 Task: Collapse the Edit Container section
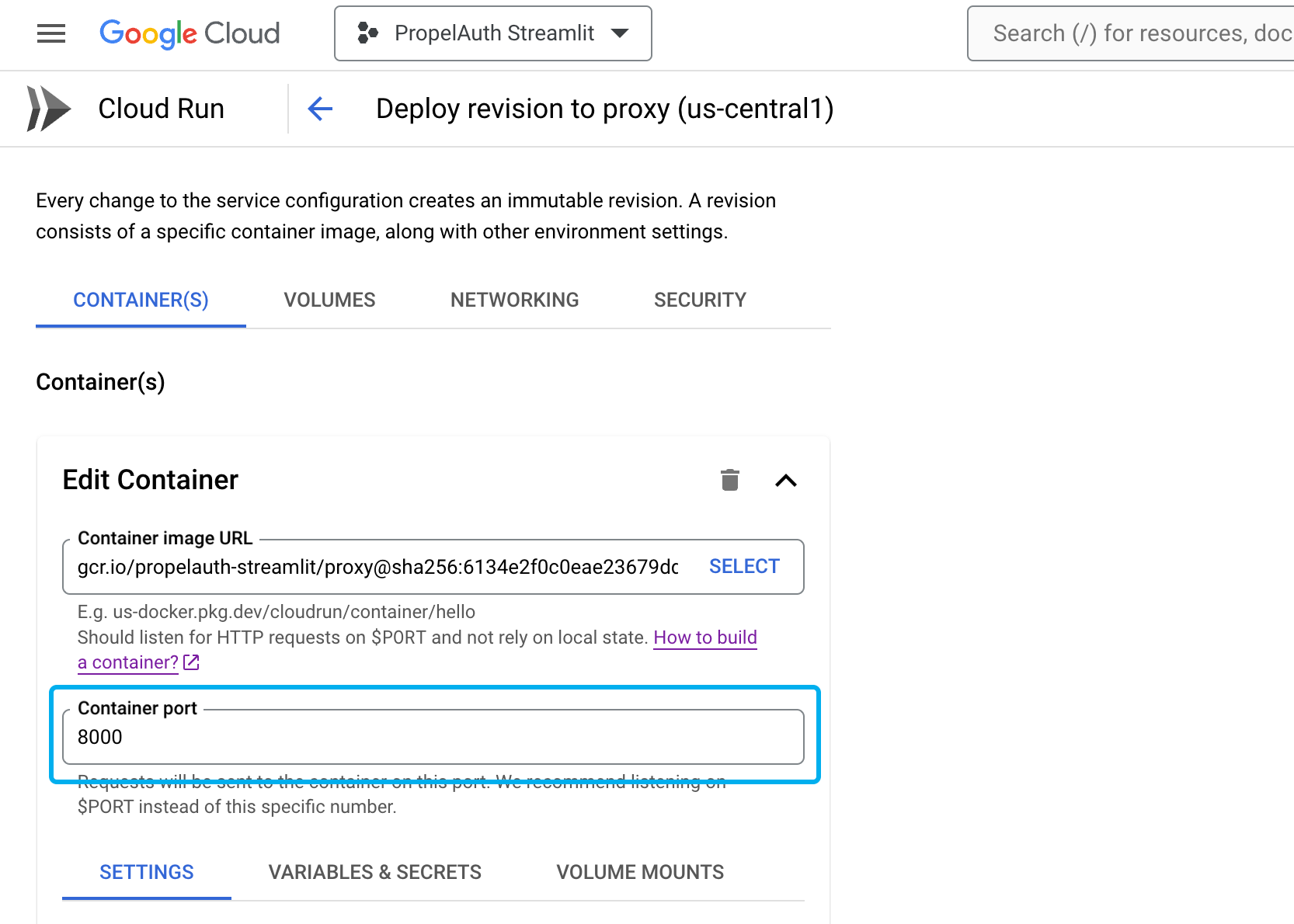pyautogui.click(x=786, y=481)
